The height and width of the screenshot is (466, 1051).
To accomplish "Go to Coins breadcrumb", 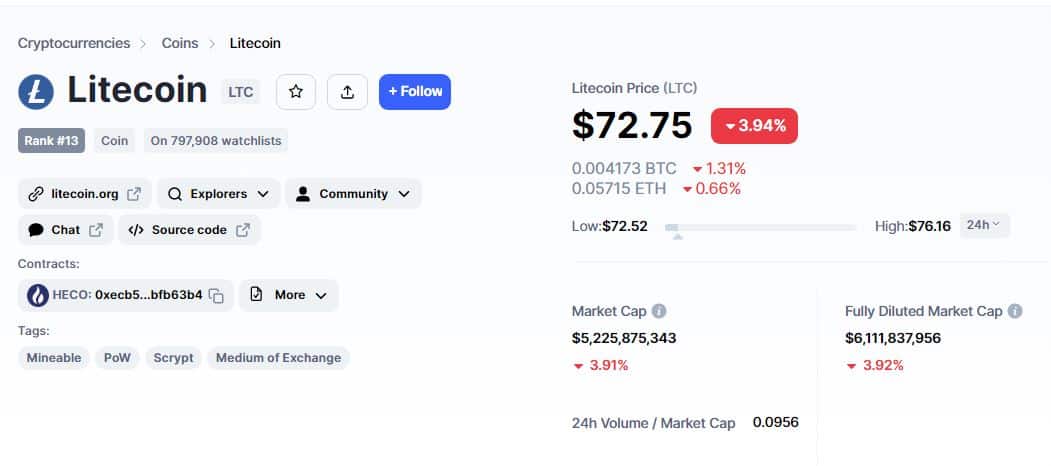I will click(x=180, y=44).
